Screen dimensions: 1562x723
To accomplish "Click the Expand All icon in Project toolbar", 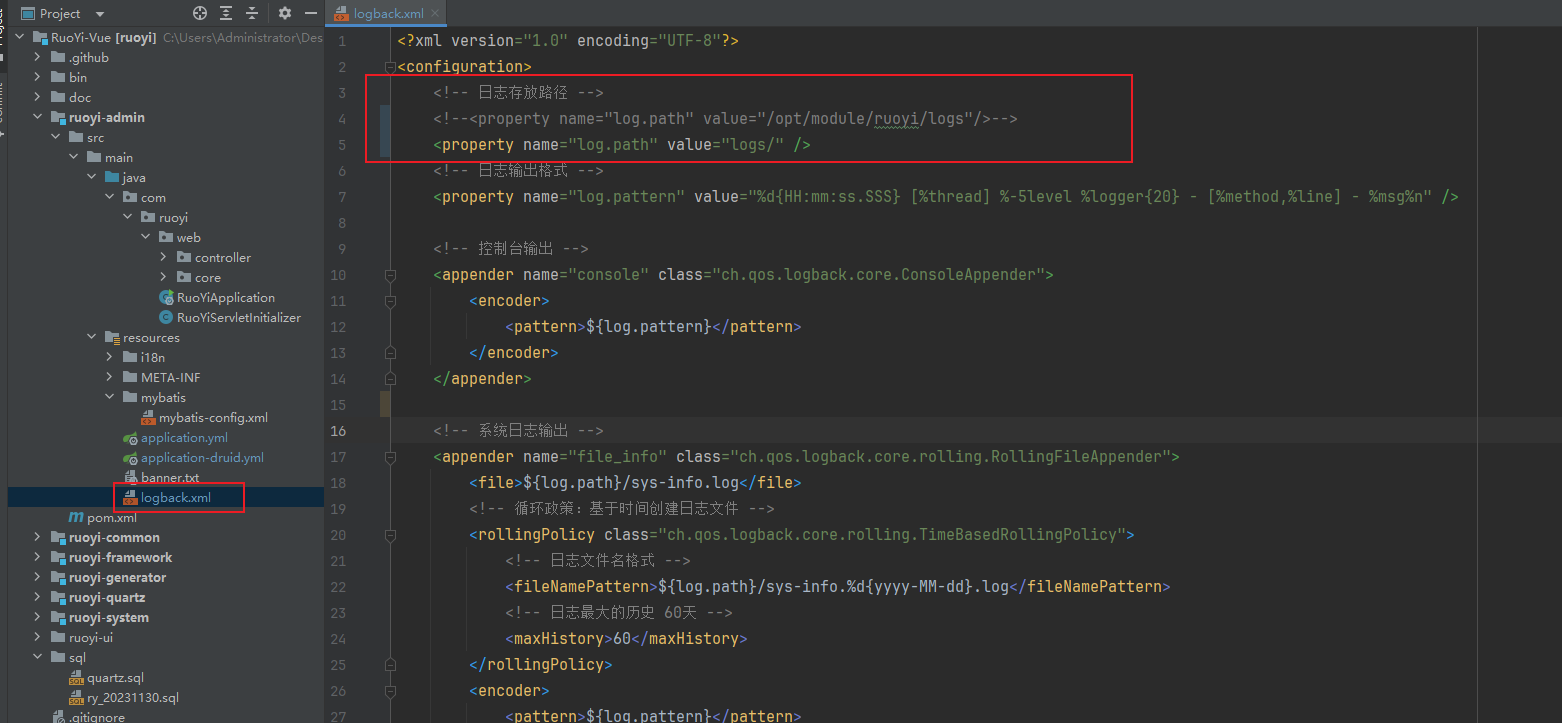I will coord(227,13).
